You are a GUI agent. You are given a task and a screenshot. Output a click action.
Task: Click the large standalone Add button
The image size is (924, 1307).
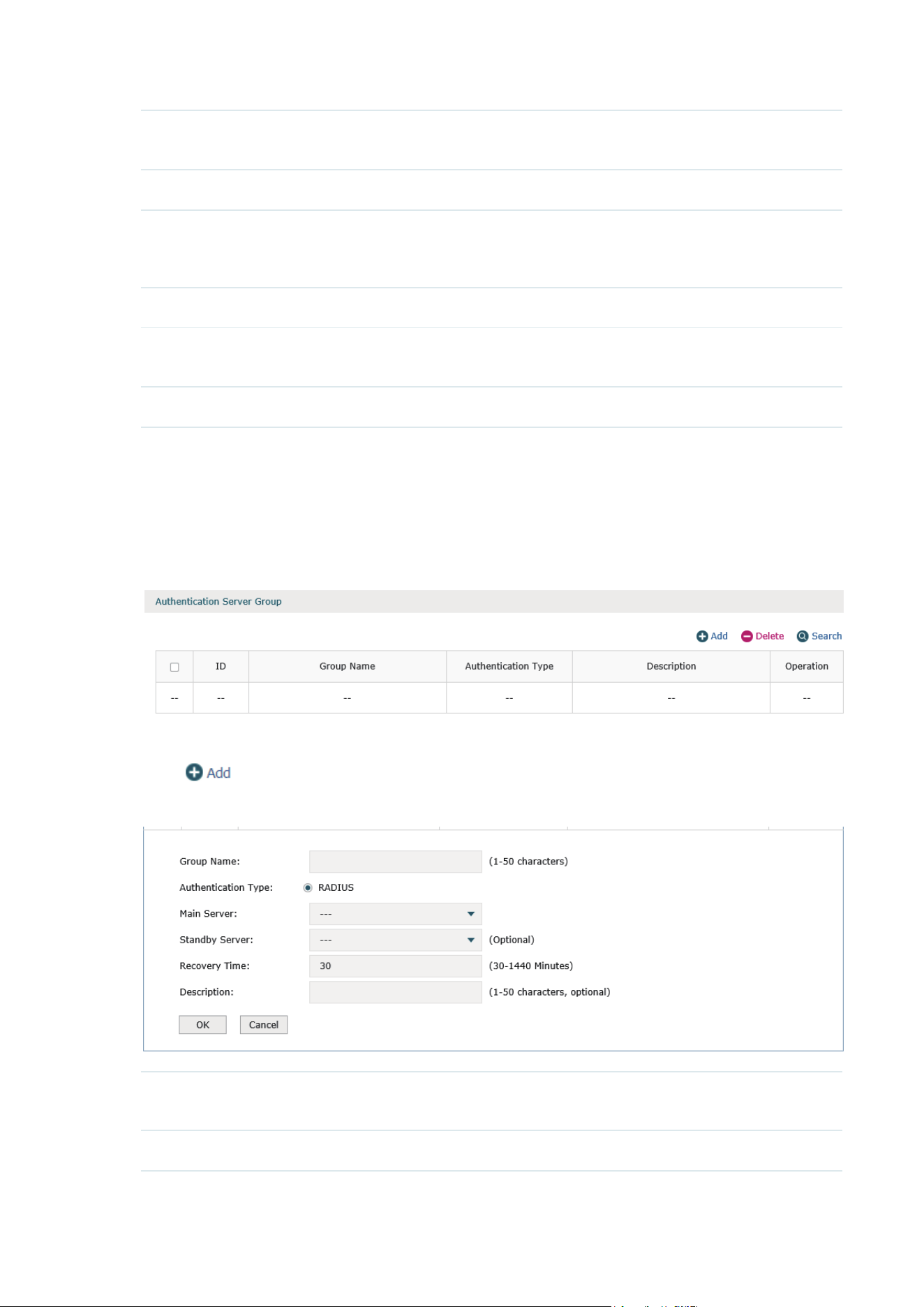pyautogui.click(x=208, y=772)
